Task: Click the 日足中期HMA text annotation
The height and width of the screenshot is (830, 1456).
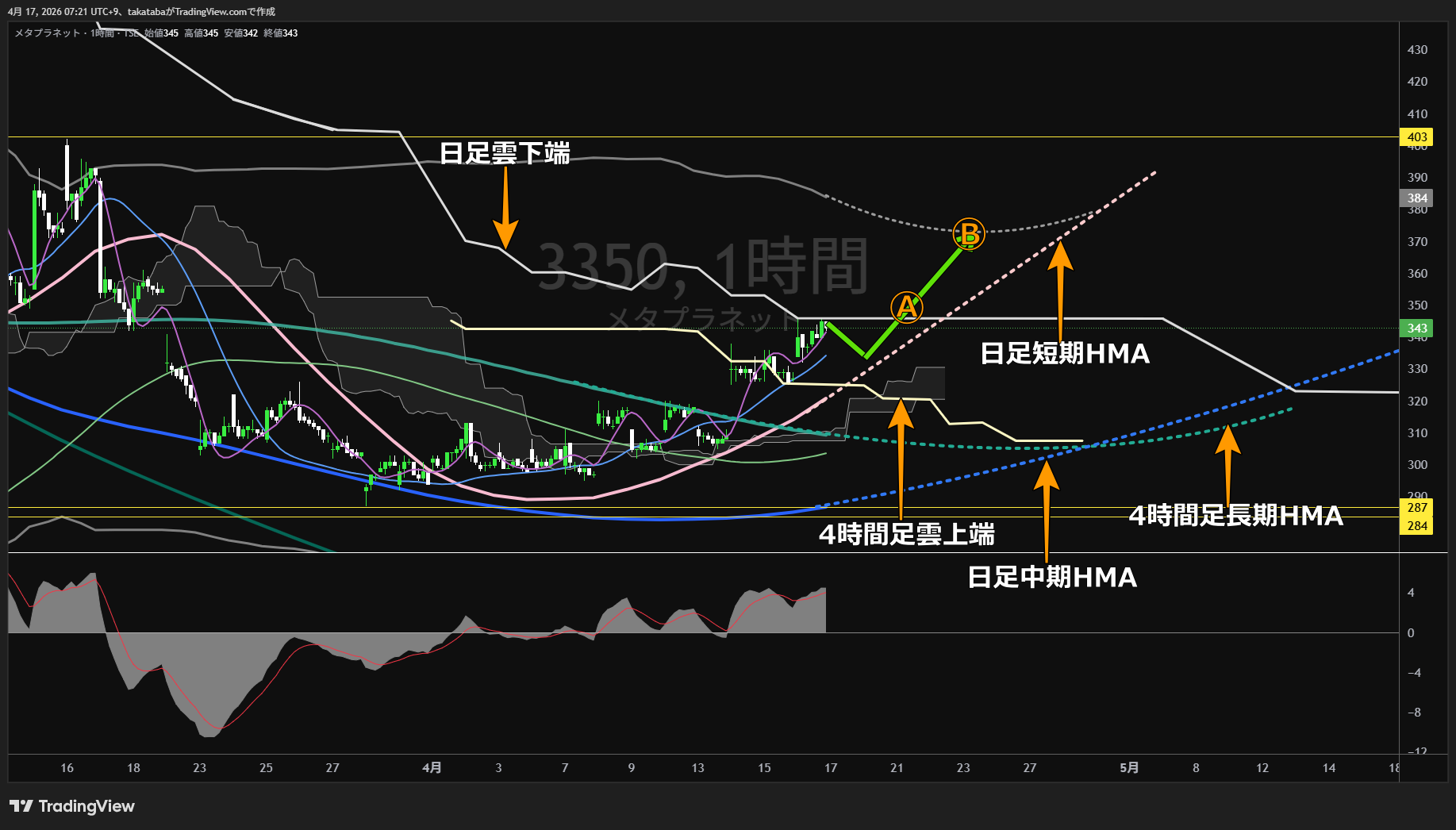Action: point(1052,577)
